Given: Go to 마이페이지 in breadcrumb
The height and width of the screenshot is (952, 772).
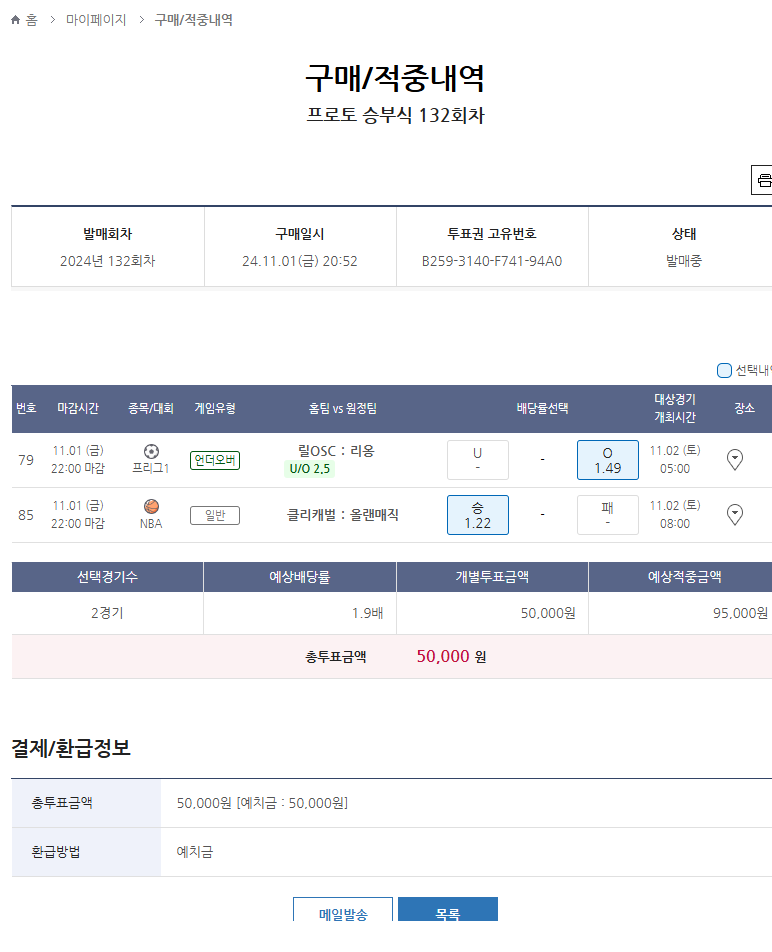Looking at the screenshot, I should pos(96,20).
